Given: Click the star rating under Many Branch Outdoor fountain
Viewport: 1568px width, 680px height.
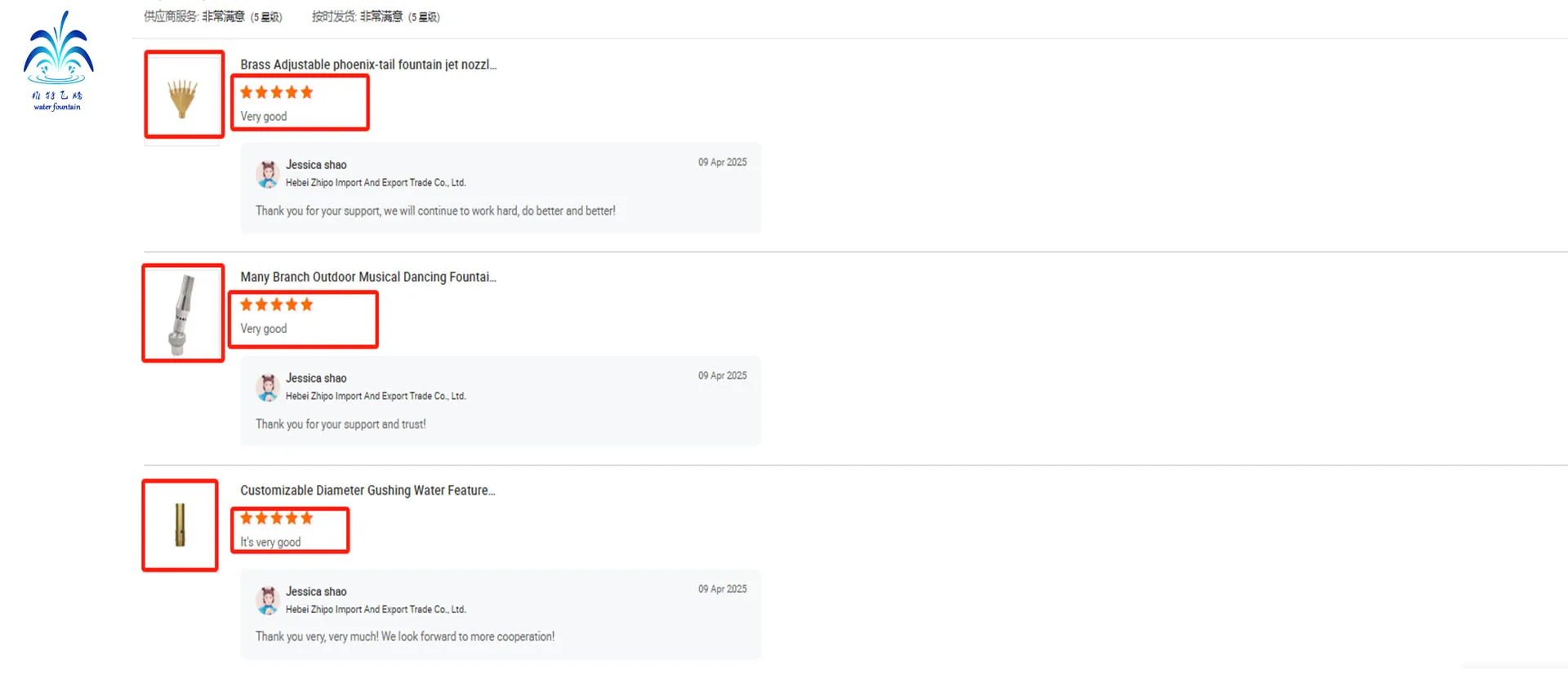Looking at the screenshot, I should [276, 305].
